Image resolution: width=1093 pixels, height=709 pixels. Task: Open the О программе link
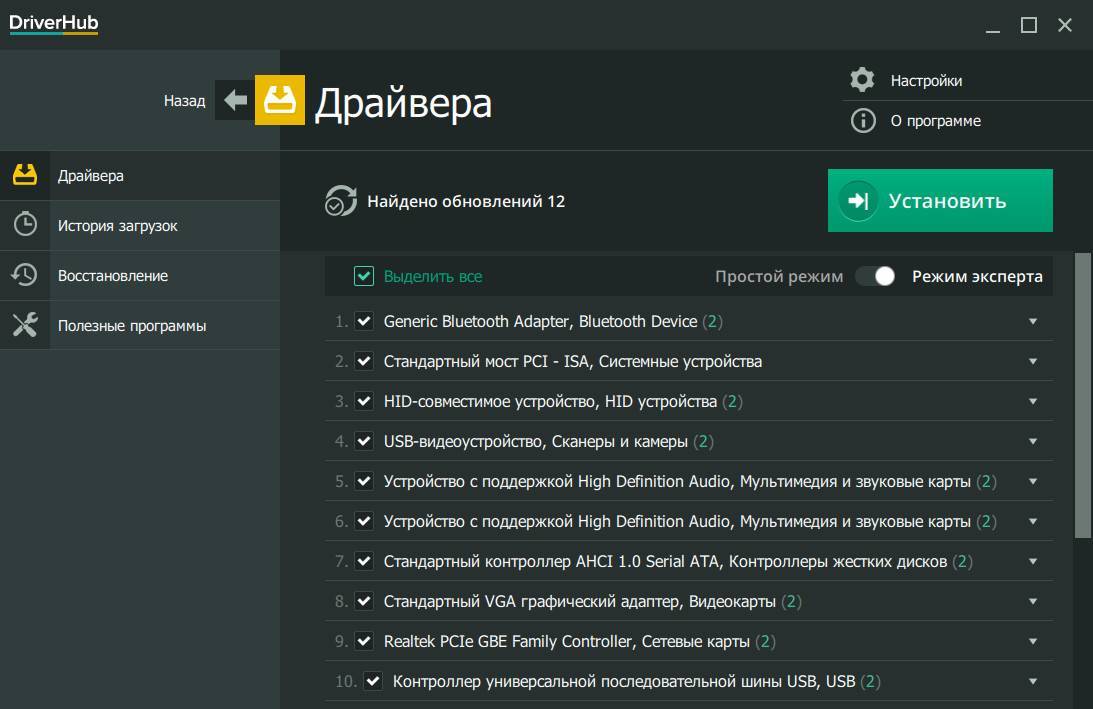click(935, 121)
